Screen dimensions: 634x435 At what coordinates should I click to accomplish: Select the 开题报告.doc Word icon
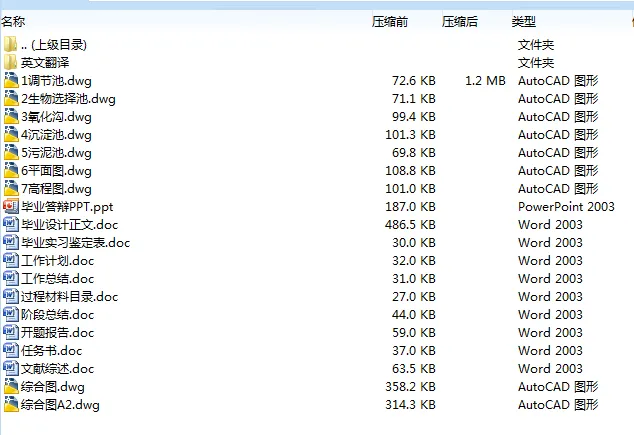(11, 333)
